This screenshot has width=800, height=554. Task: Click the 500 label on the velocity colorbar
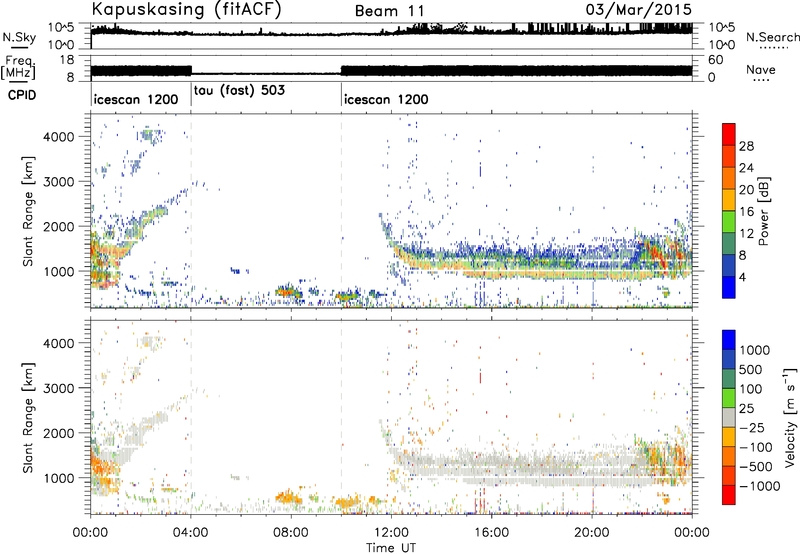[751, 369]
